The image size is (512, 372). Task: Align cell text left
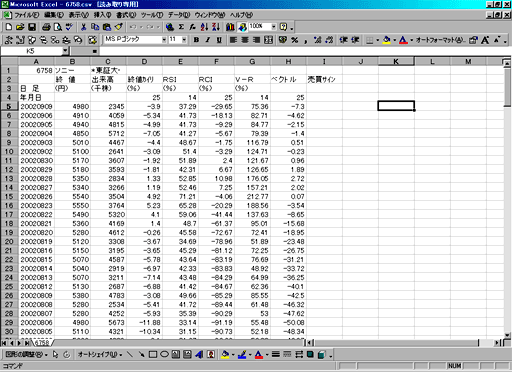pyautogui.click(x=233, y=40)
